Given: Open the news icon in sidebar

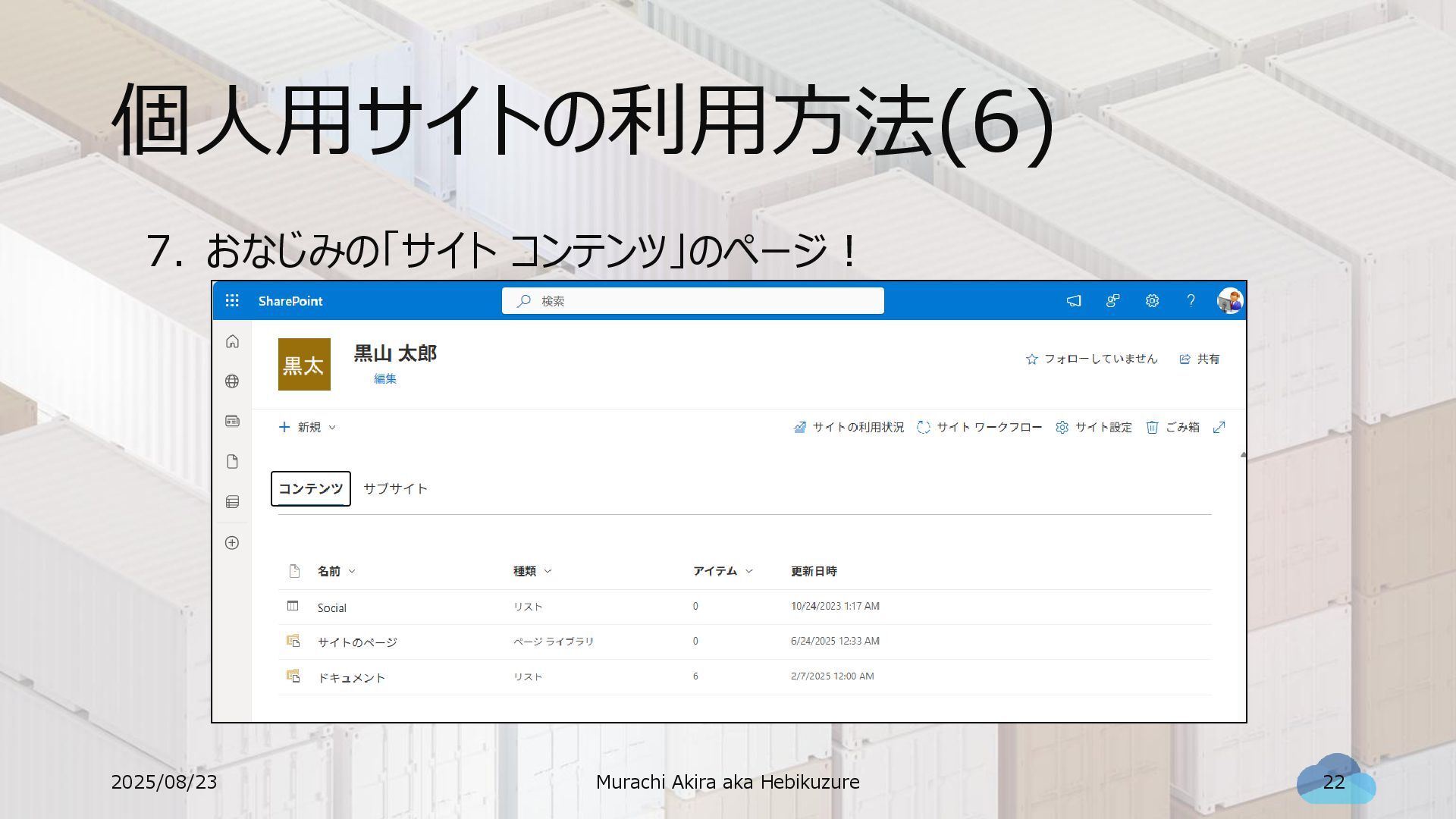Looking at the screenshot, I should pos(232,421).
